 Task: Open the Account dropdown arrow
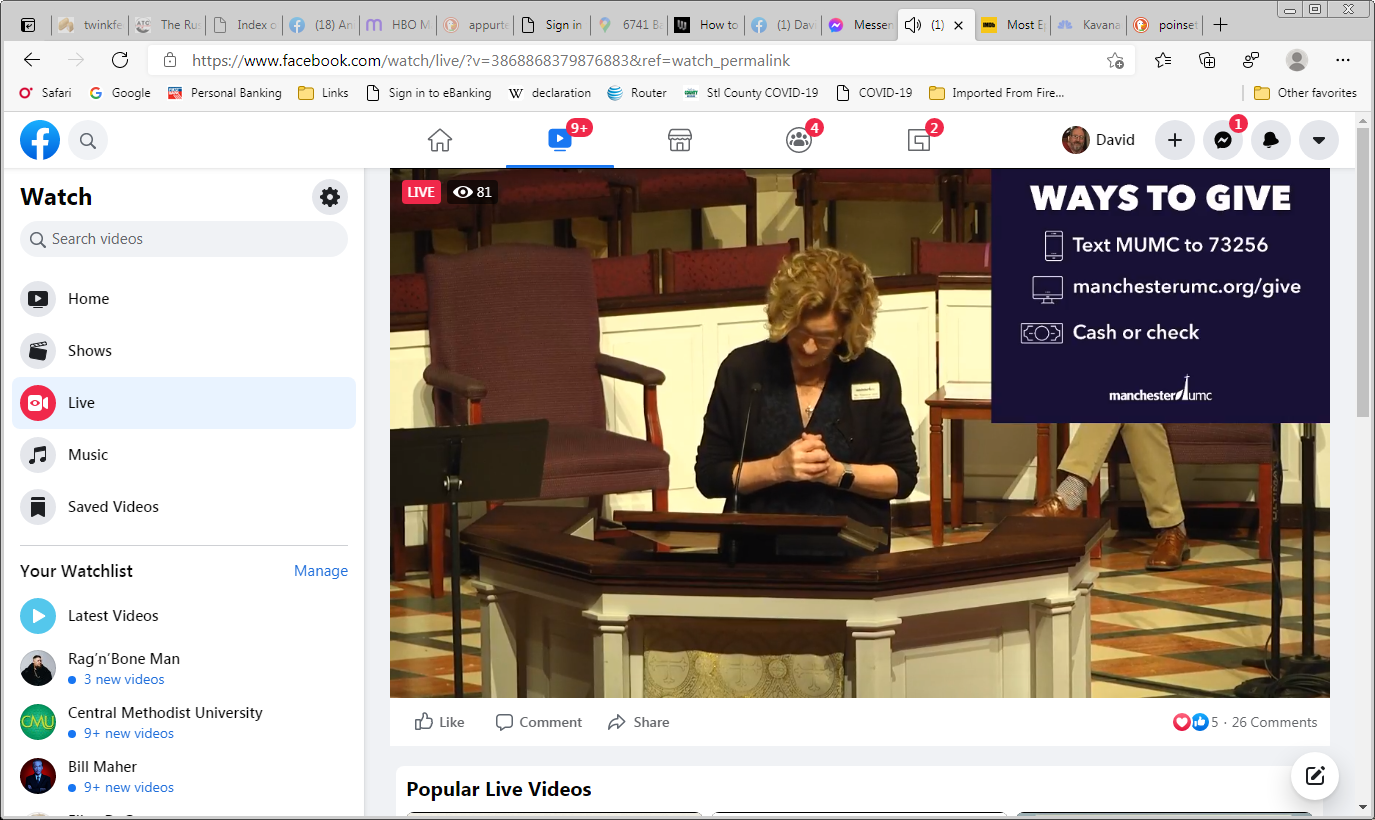(1318, 140)
